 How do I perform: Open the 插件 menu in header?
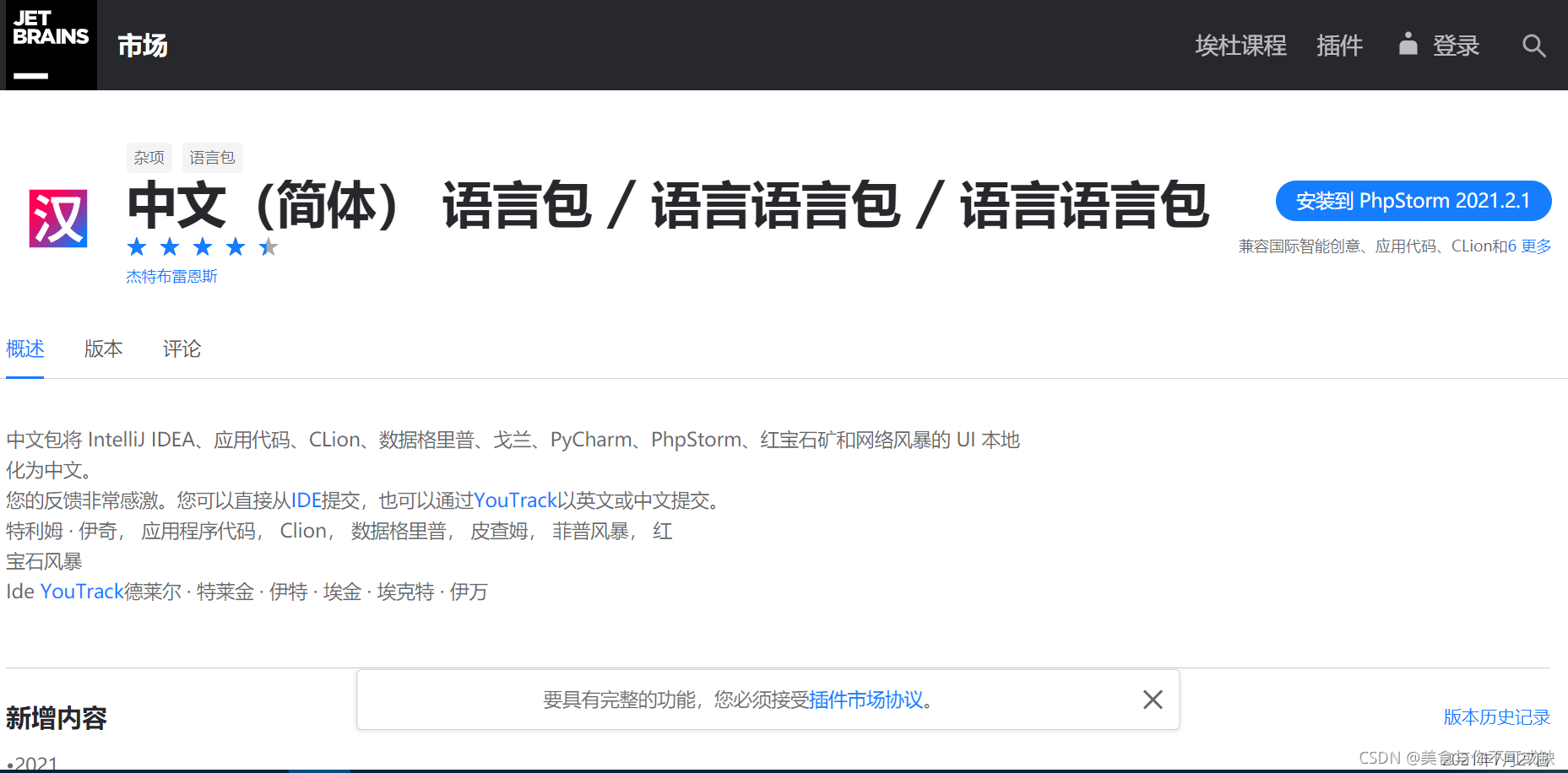(1340, 46)
